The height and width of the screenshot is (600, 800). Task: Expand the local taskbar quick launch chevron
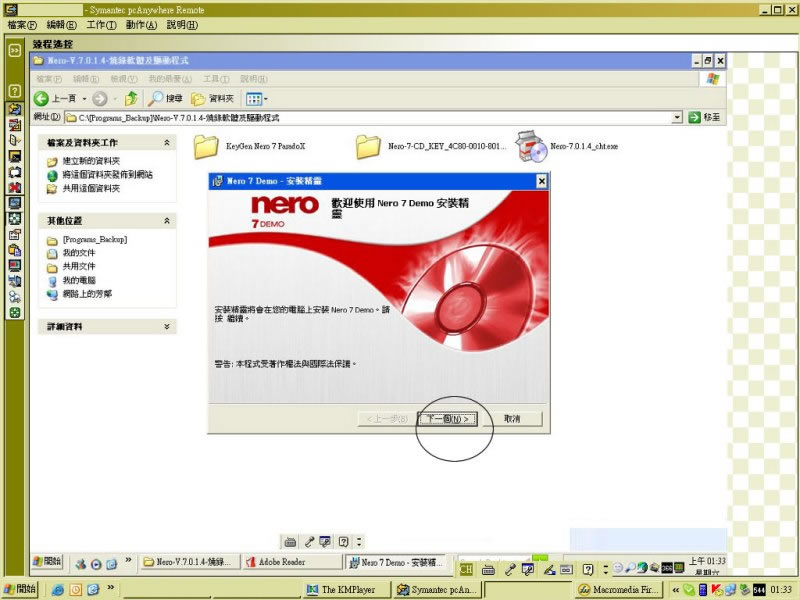(110, 588)
